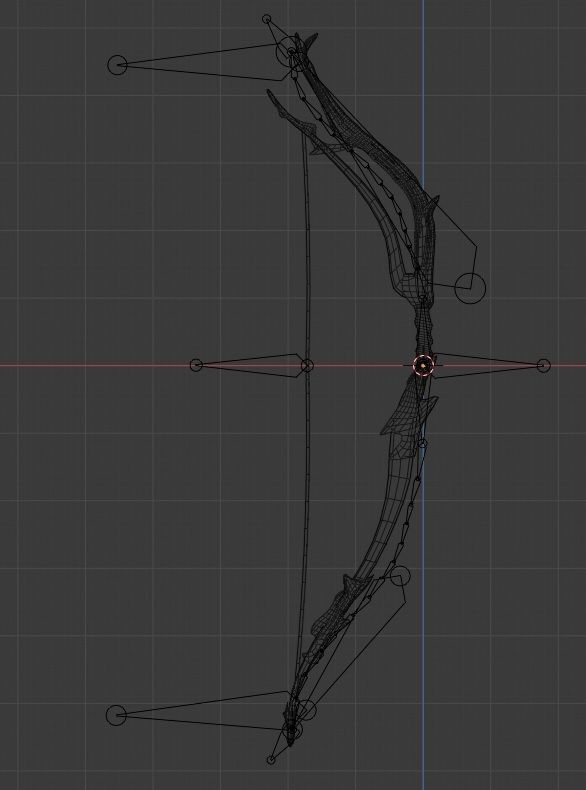Viewport: 586px width, 790px height.
Task: Select the bowstring center control circle
Action: tap(307, 366)
